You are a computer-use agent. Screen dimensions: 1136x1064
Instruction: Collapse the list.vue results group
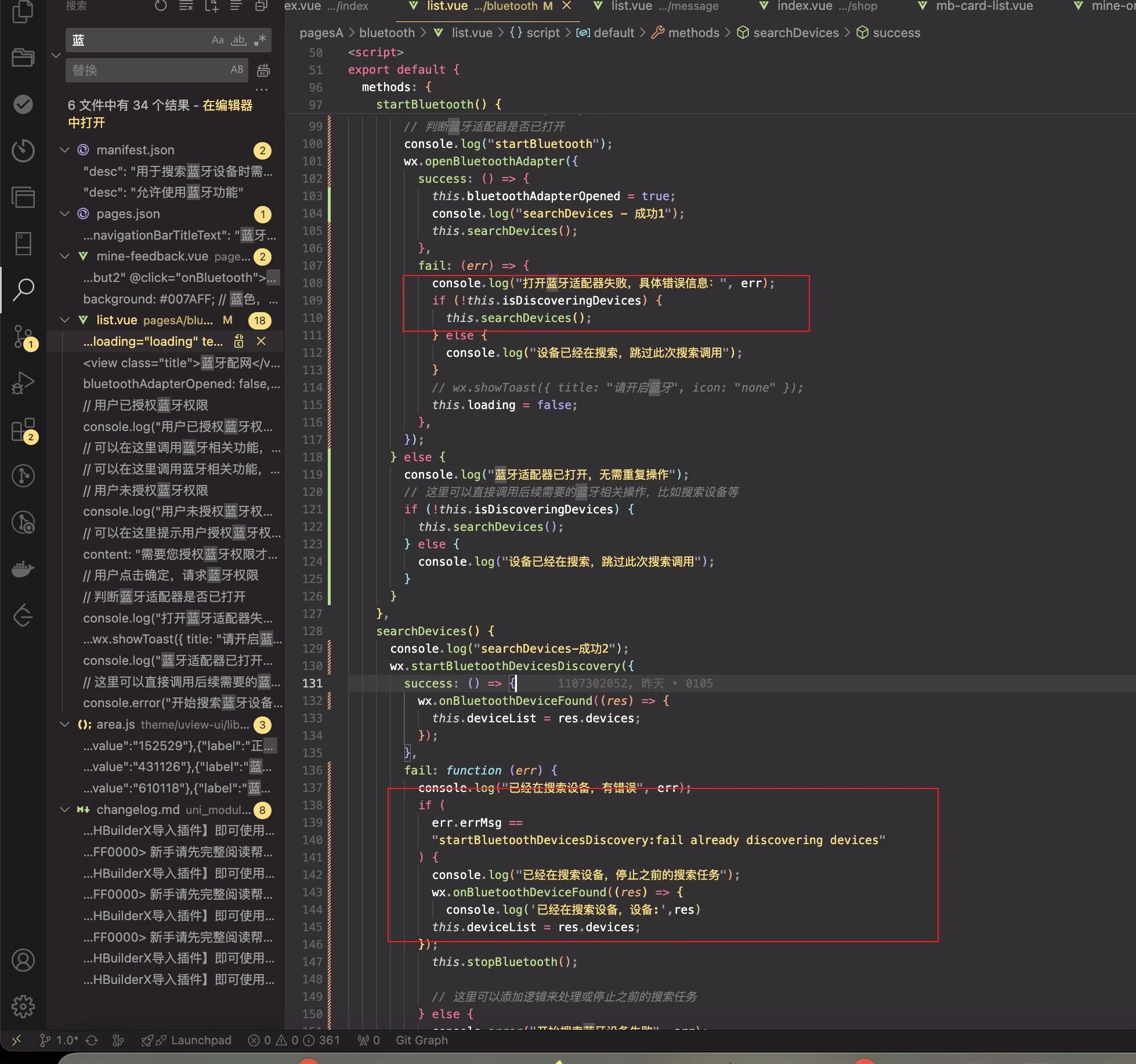[x=64, y=320]
